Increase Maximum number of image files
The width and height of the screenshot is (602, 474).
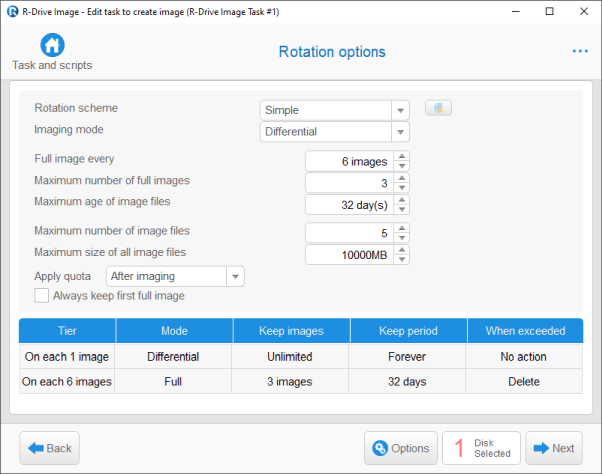pos(402,228)
